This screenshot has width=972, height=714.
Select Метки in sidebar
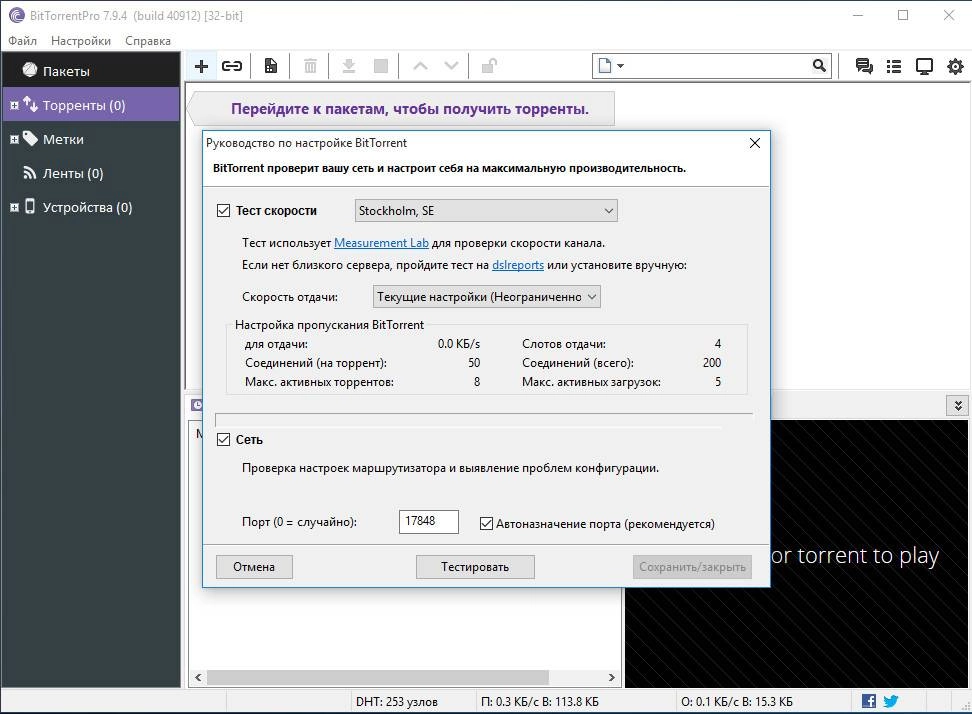91,139
